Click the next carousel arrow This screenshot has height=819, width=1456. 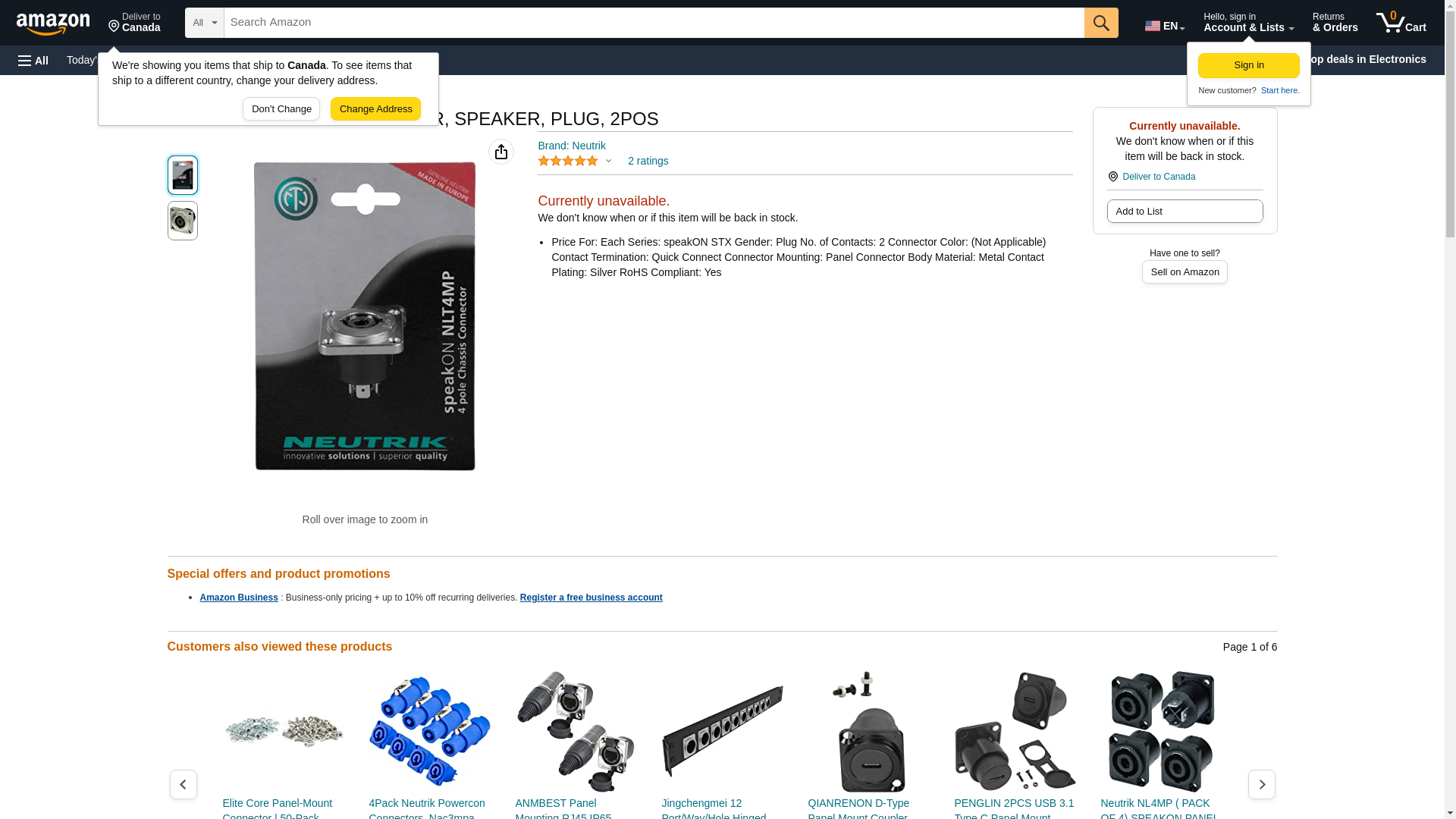(1261, 784)
